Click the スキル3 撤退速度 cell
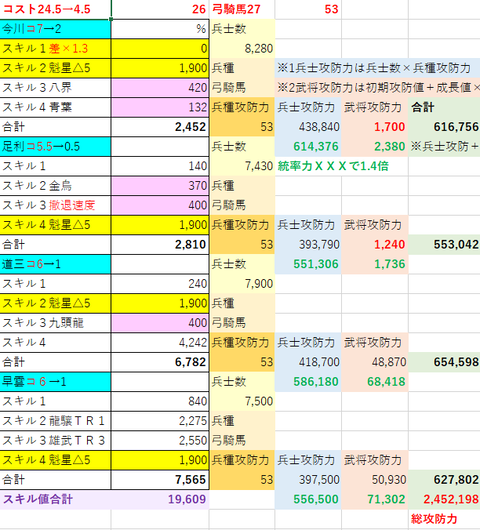The image size is (480, 530). 55,206
